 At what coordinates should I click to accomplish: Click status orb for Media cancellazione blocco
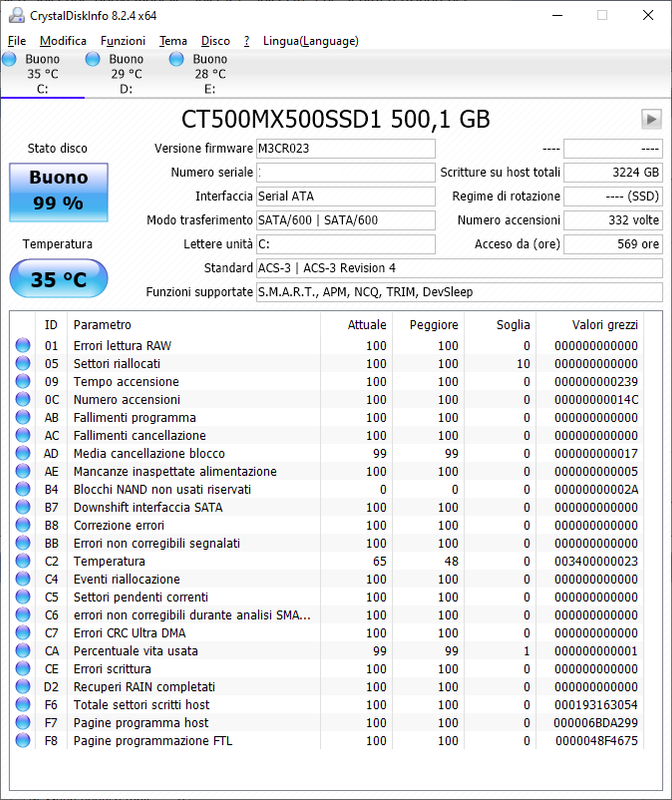(x=23, y=453)
